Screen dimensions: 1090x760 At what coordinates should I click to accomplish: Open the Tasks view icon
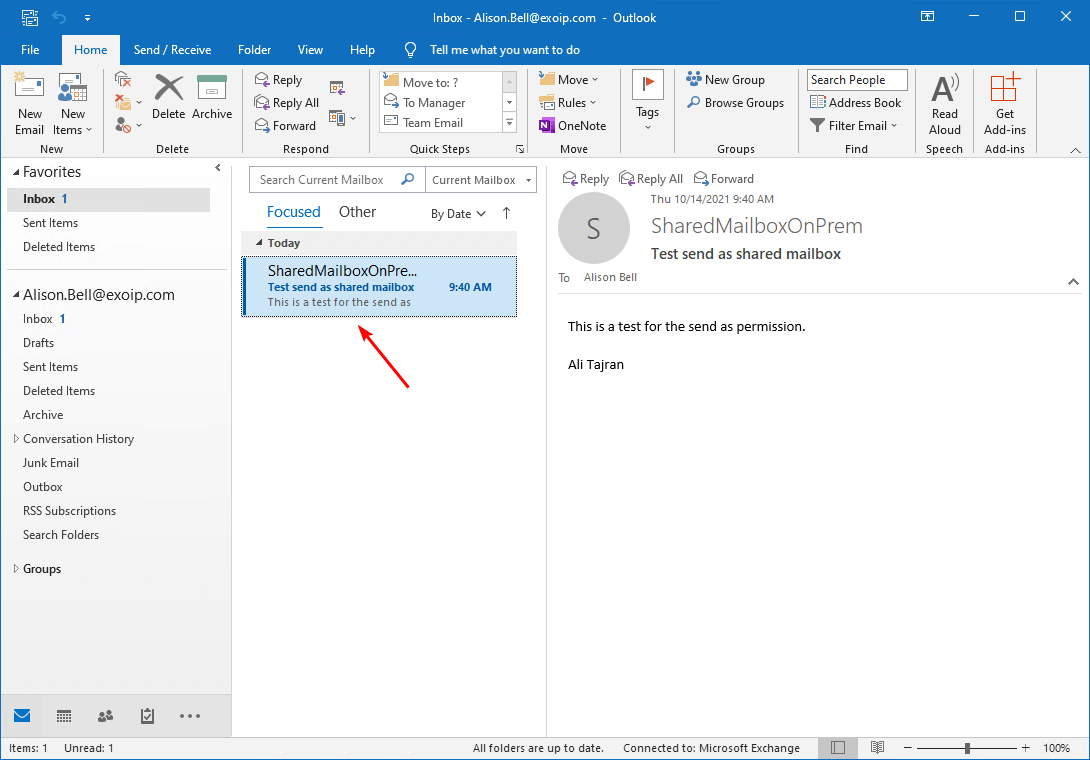(147, 715)
